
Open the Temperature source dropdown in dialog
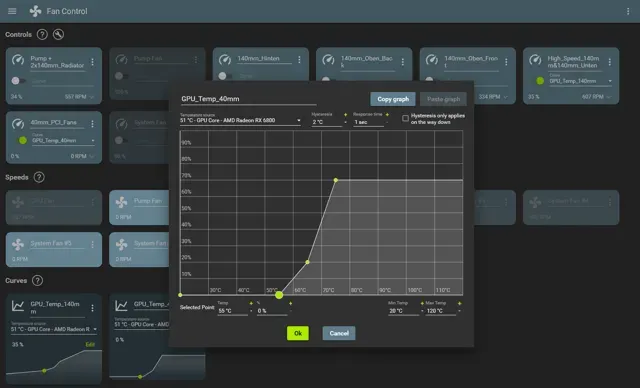point(240,120)
